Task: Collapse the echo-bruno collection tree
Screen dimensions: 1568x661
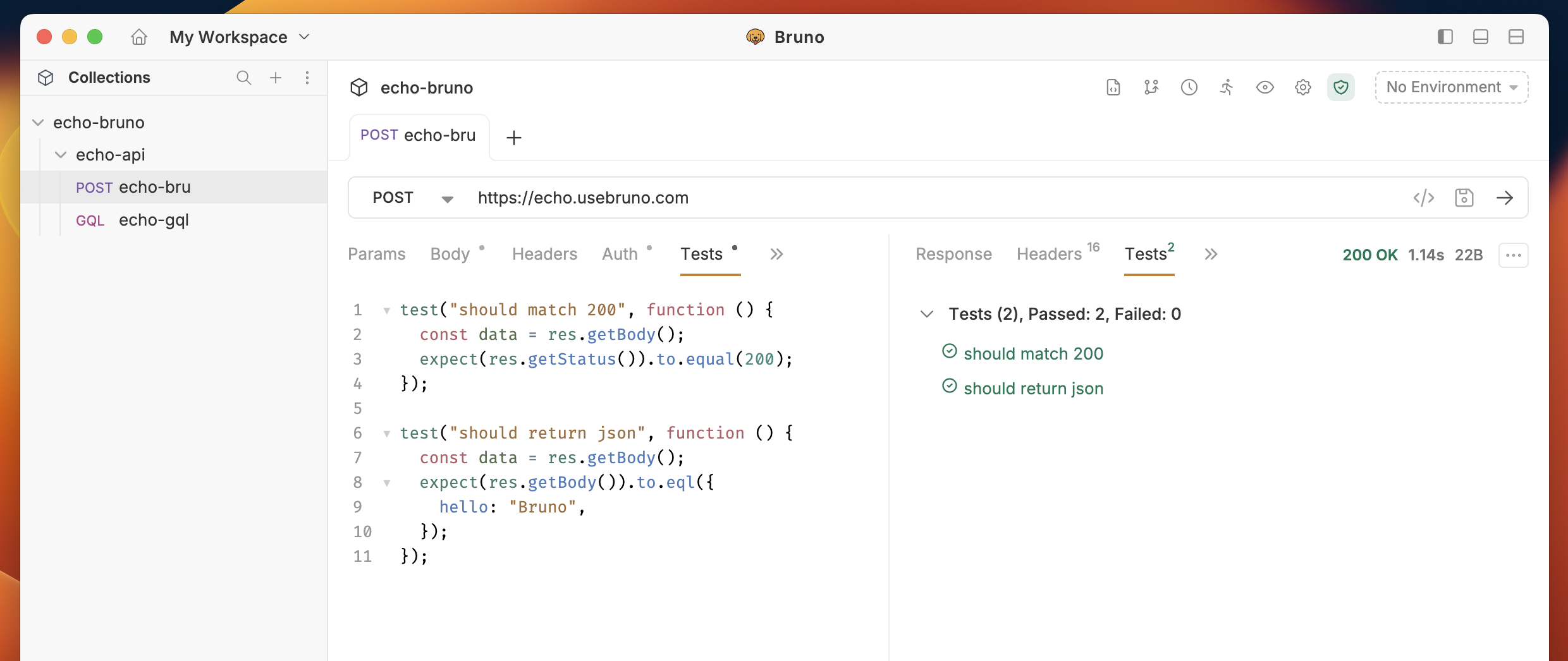Action: pos(38,122)
